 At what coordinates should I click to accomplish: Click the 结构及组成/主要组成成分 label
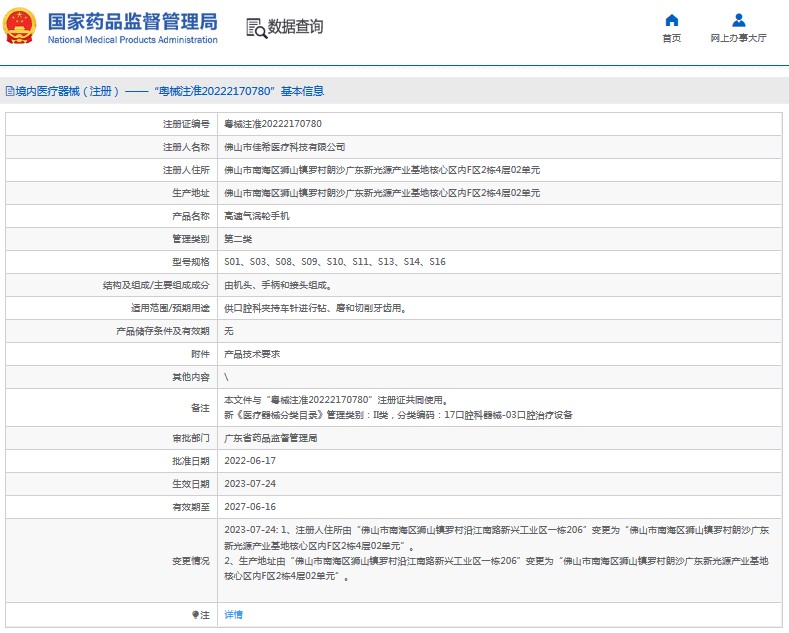tap(156, 285)
